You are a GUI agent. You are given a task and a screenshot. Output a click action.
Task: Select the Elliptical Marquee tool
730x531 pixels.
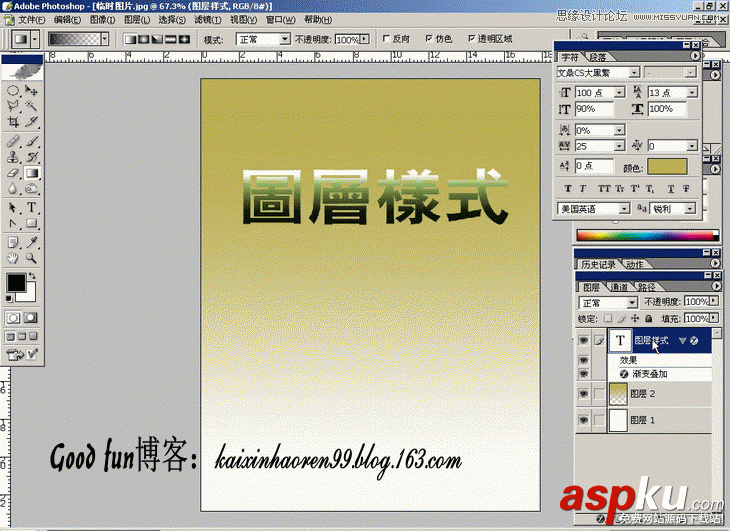[13, 90]
